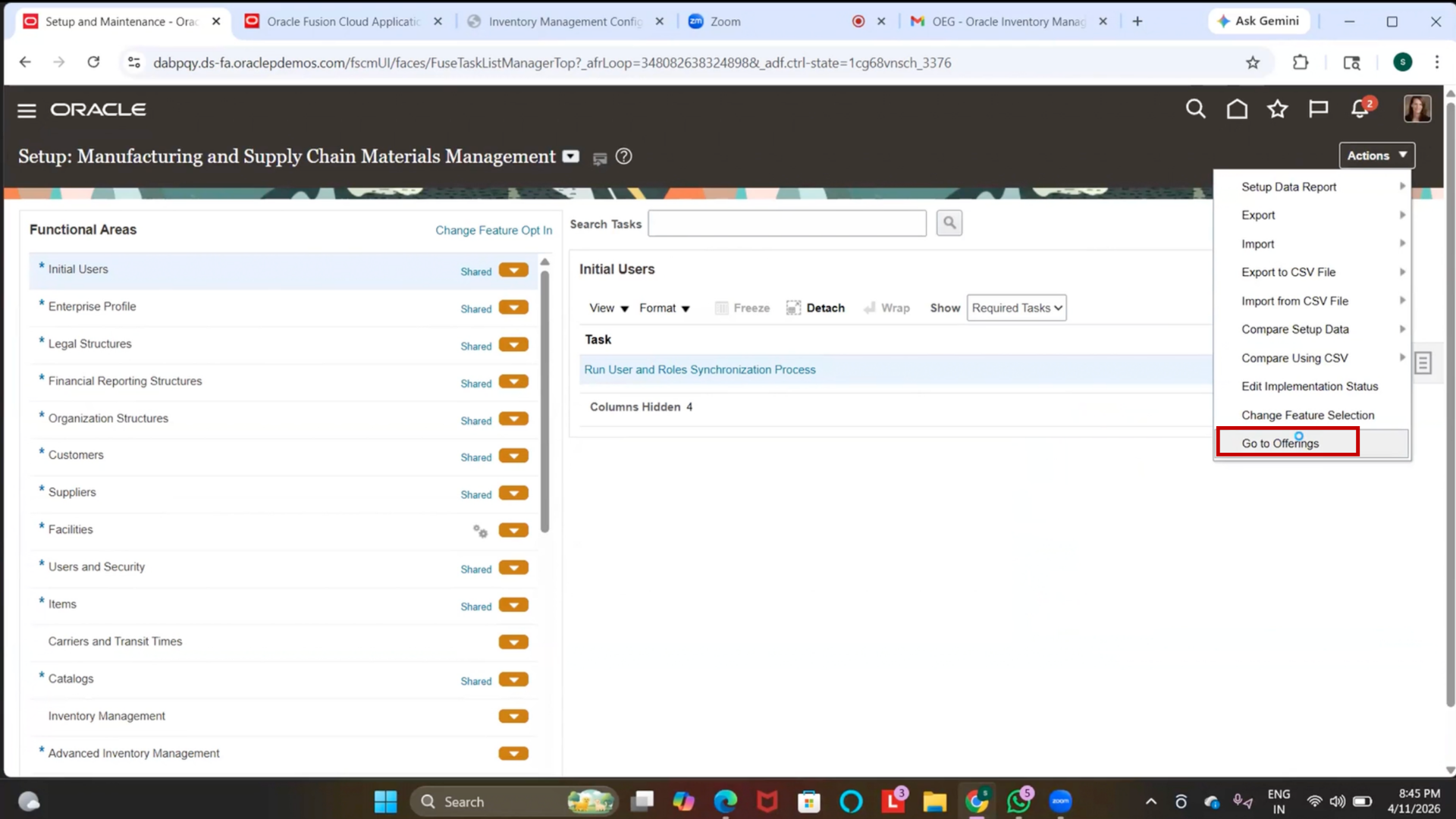Click the Detach button label
The height and width of the screenshot is (819, 1456).
tap(825, 308)
